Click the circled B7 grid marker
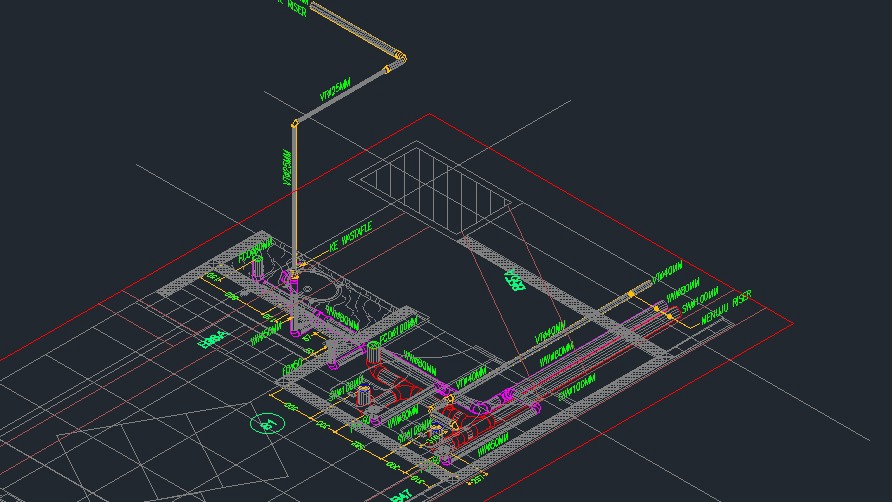 [x=267, y=423]
